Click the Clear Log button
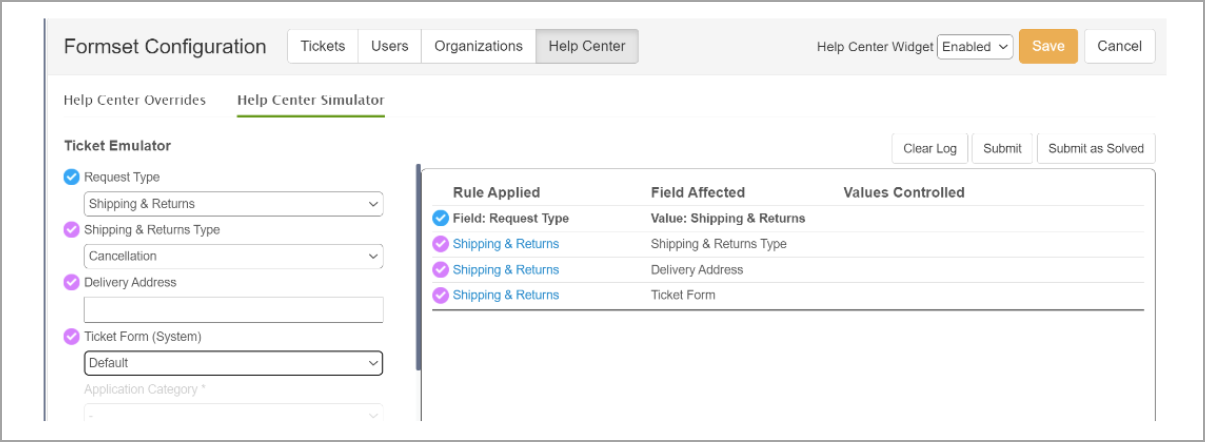This screenshot has width=1205, height=442. coord(930,148)
